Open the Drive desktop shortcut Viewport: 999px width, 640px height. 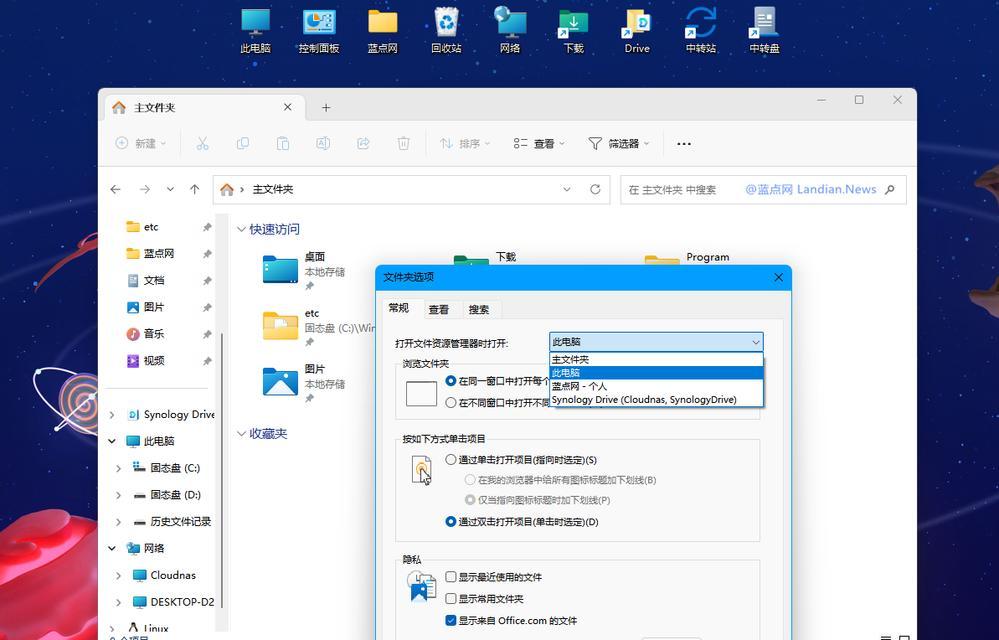tap(637, 31)
